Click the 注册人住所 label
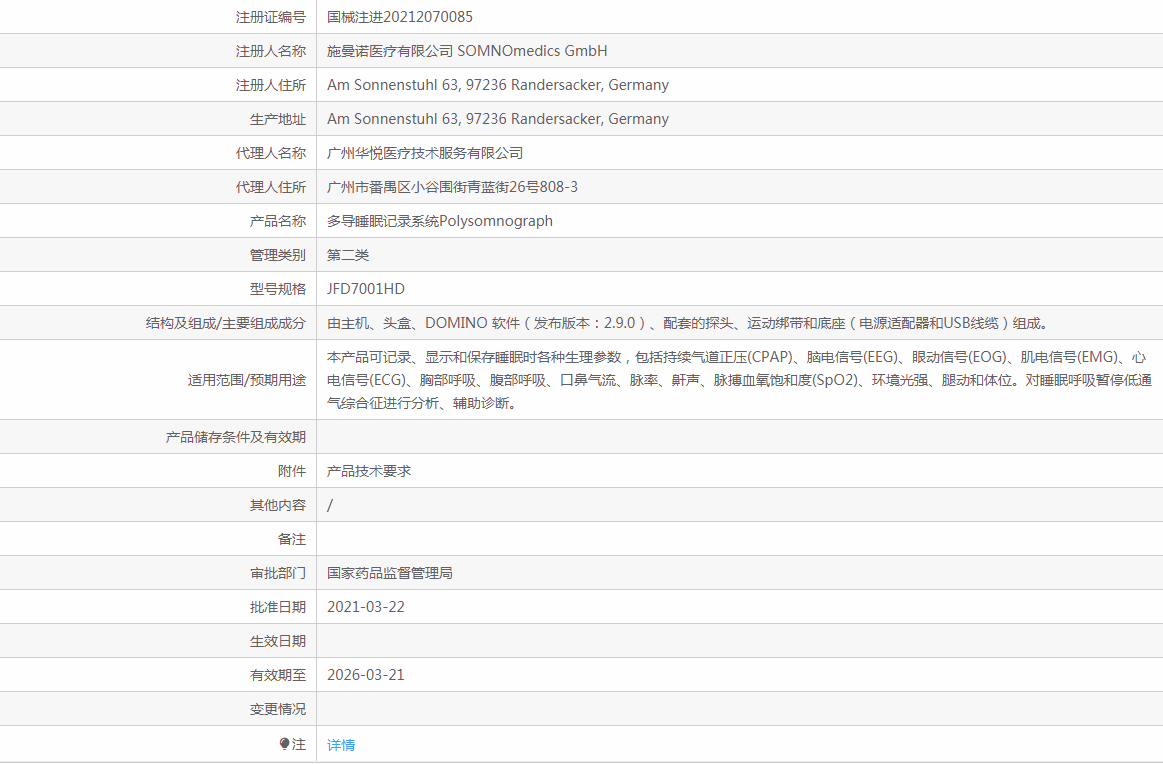Image resolution: width=1163 pixels, height=764 pixels. pos(271,85)
